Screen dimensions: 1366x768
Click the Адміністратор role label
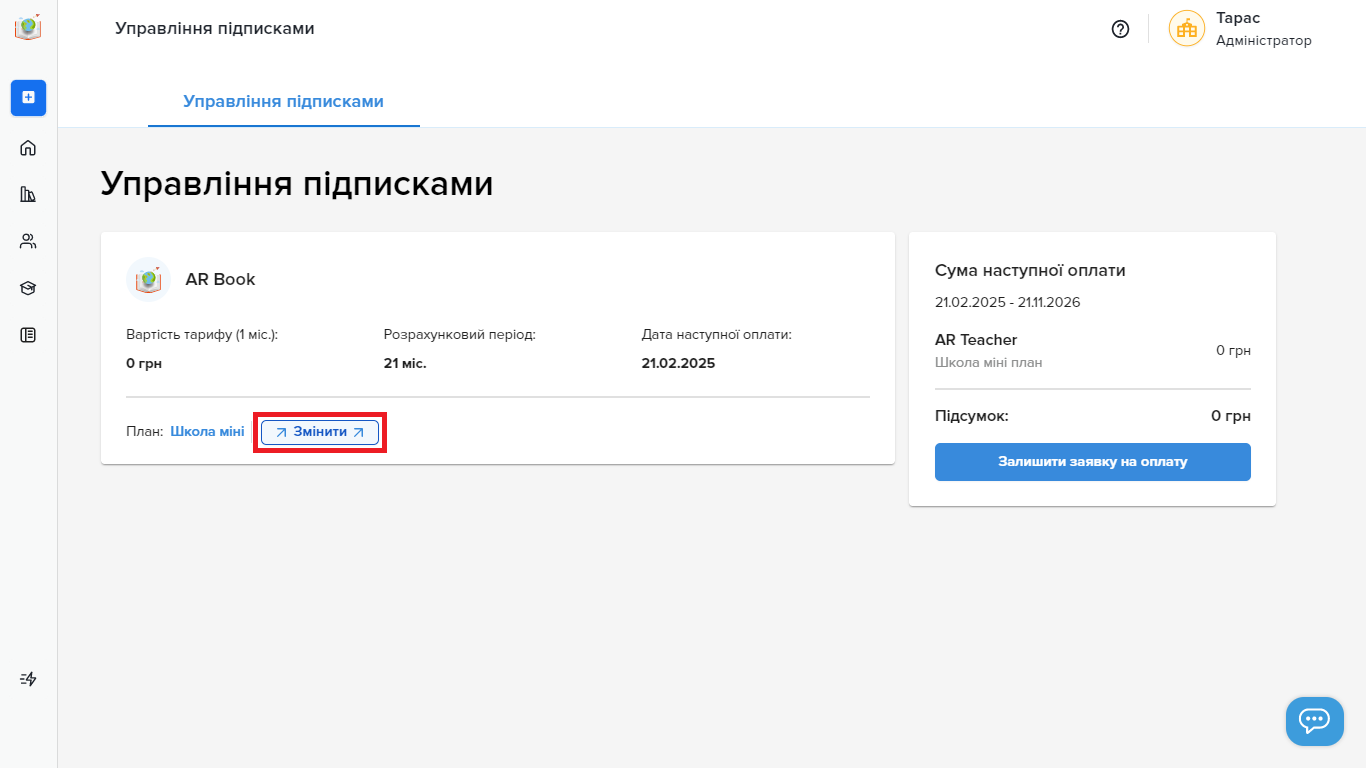click(1263, 41)
